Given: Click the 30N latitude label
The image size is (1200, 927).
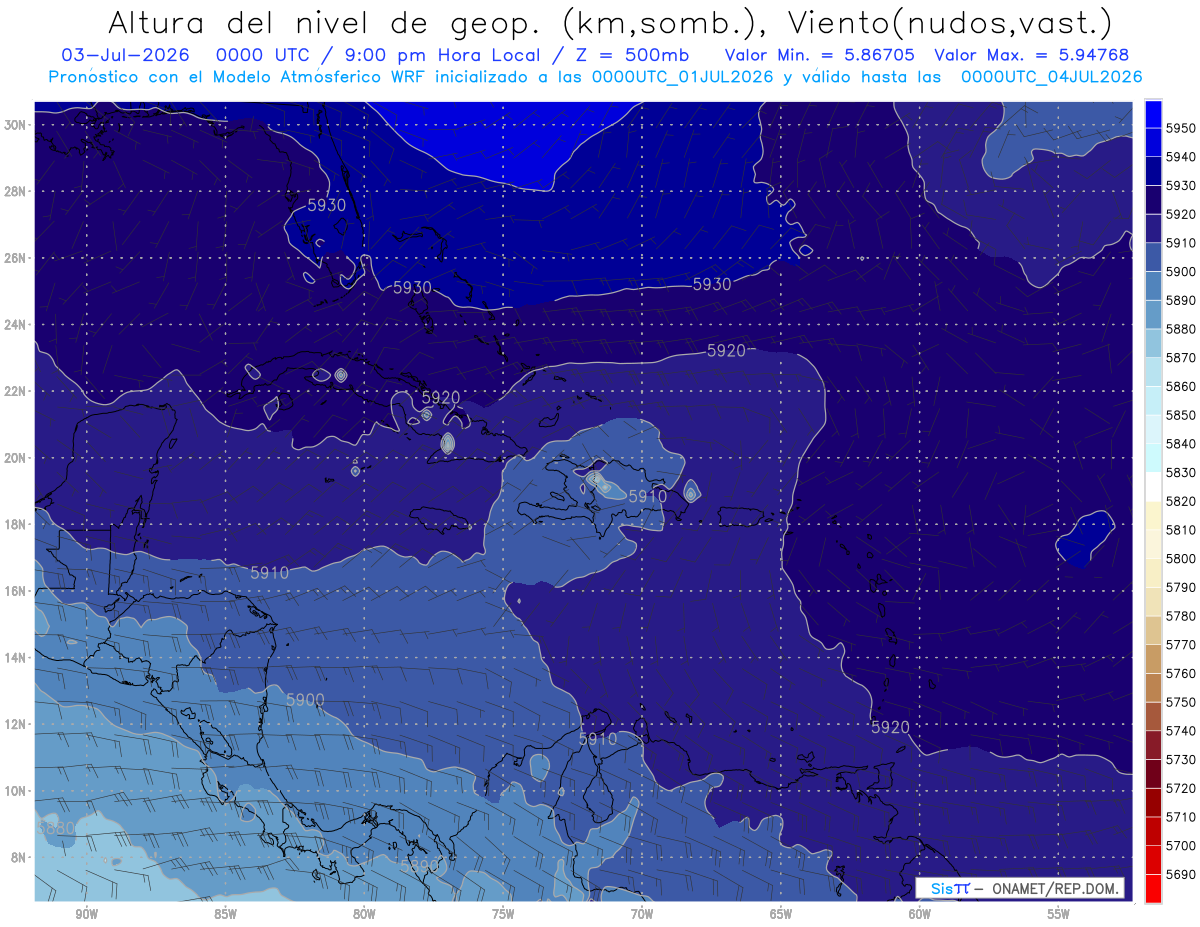Looking at the screenshot, I should click(x=14, y=125).
